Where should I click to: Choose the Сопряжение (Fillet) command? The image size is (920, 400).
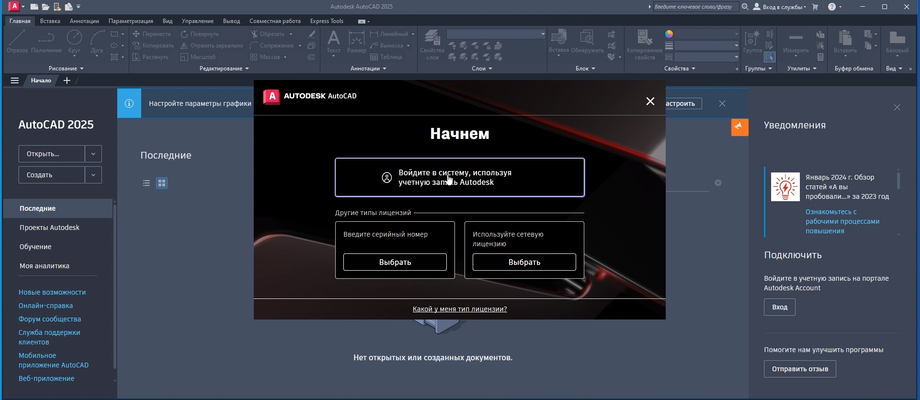tap(272, 45)
